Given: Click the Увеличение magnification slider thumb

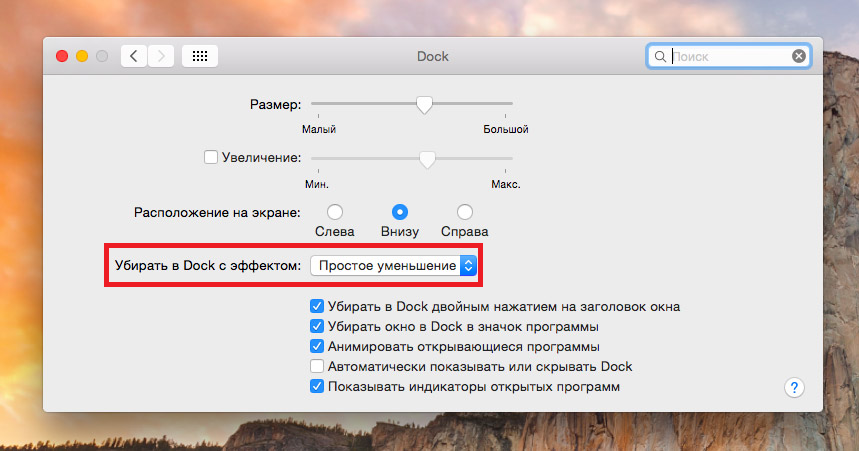Looking at the screenshot, I should click(x=427, y=159).
